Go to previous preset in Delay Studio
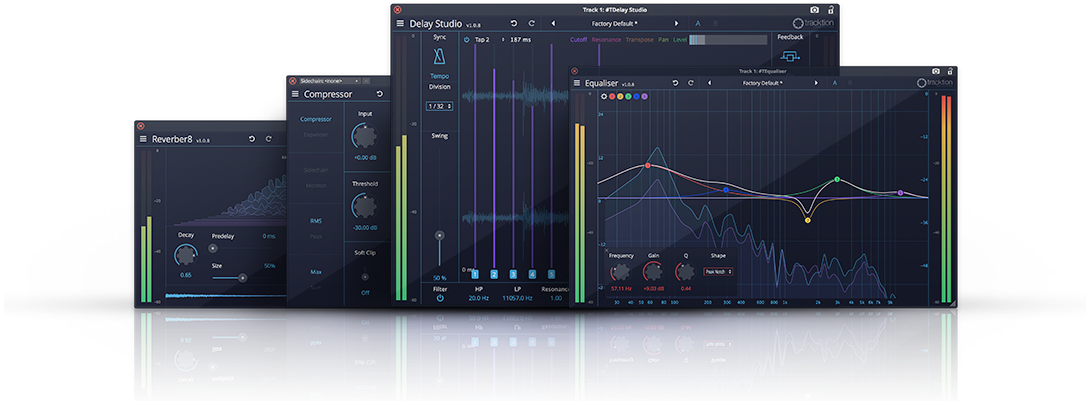The image size is (1092, 403). [x=553, y=23]
